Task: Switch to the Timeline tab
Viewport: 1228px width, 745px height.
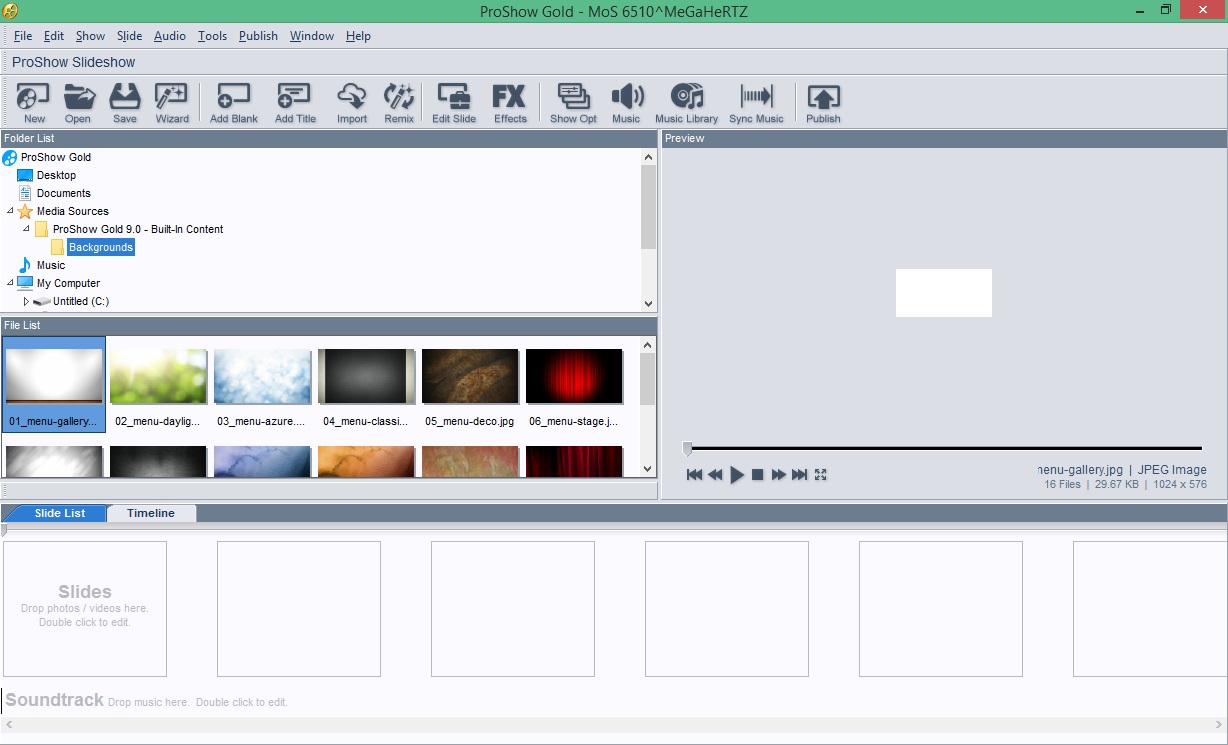Action: click(x=151, y=513)
